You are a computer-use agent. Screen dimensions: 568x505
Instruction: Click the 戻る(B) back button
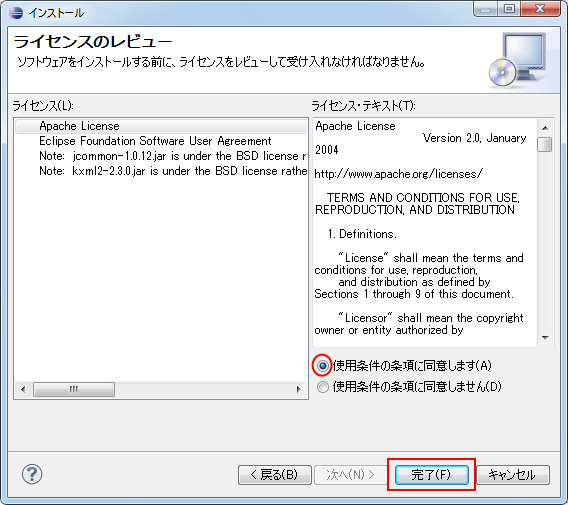pos(275,475)
